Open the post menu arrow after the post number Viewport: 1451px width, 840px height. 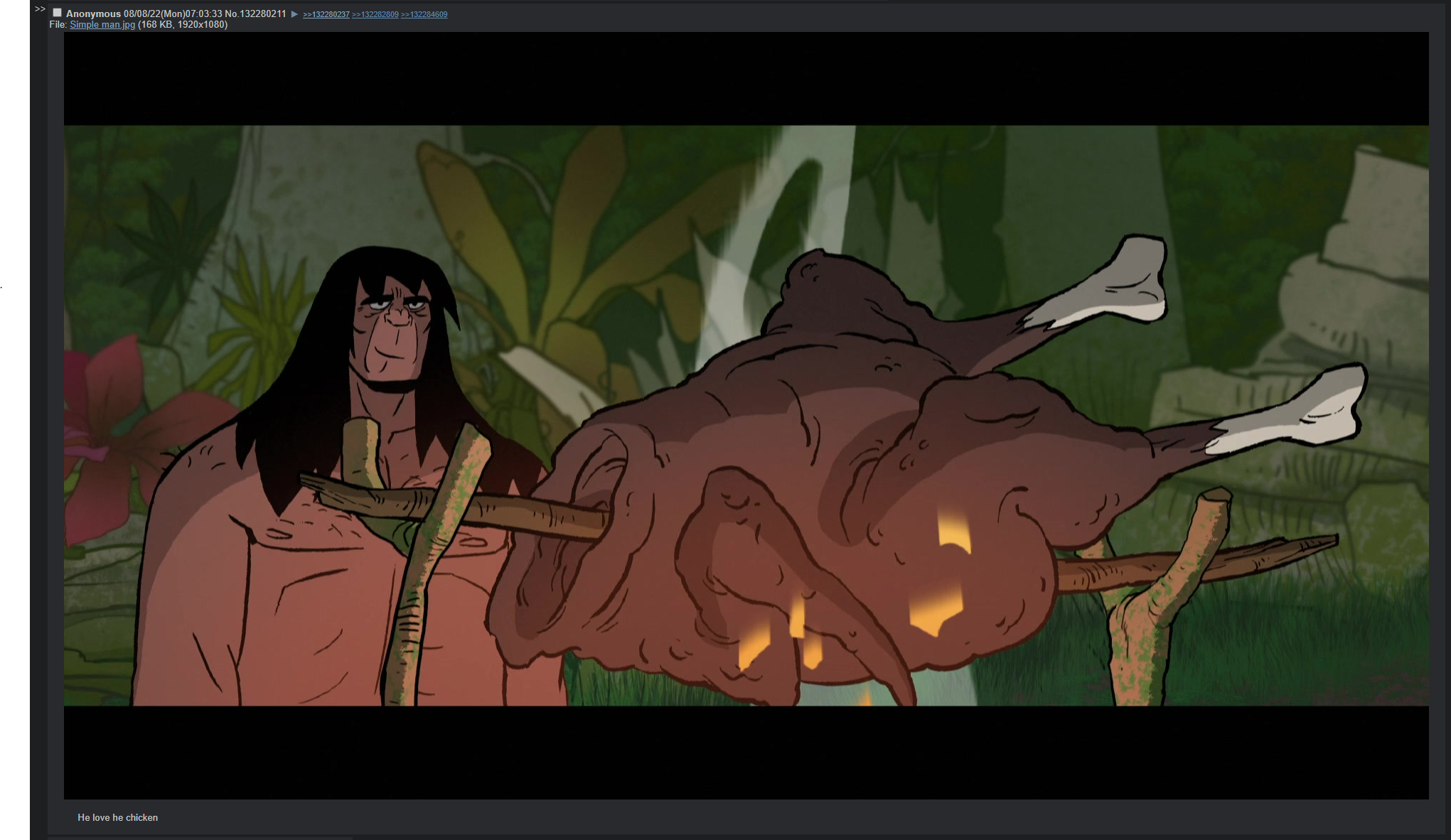[x=294, y=14]
